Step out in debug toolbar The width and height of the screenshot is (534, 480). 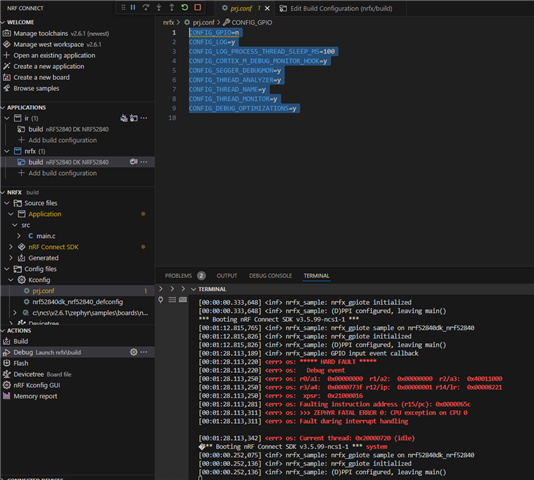(172, 7)
